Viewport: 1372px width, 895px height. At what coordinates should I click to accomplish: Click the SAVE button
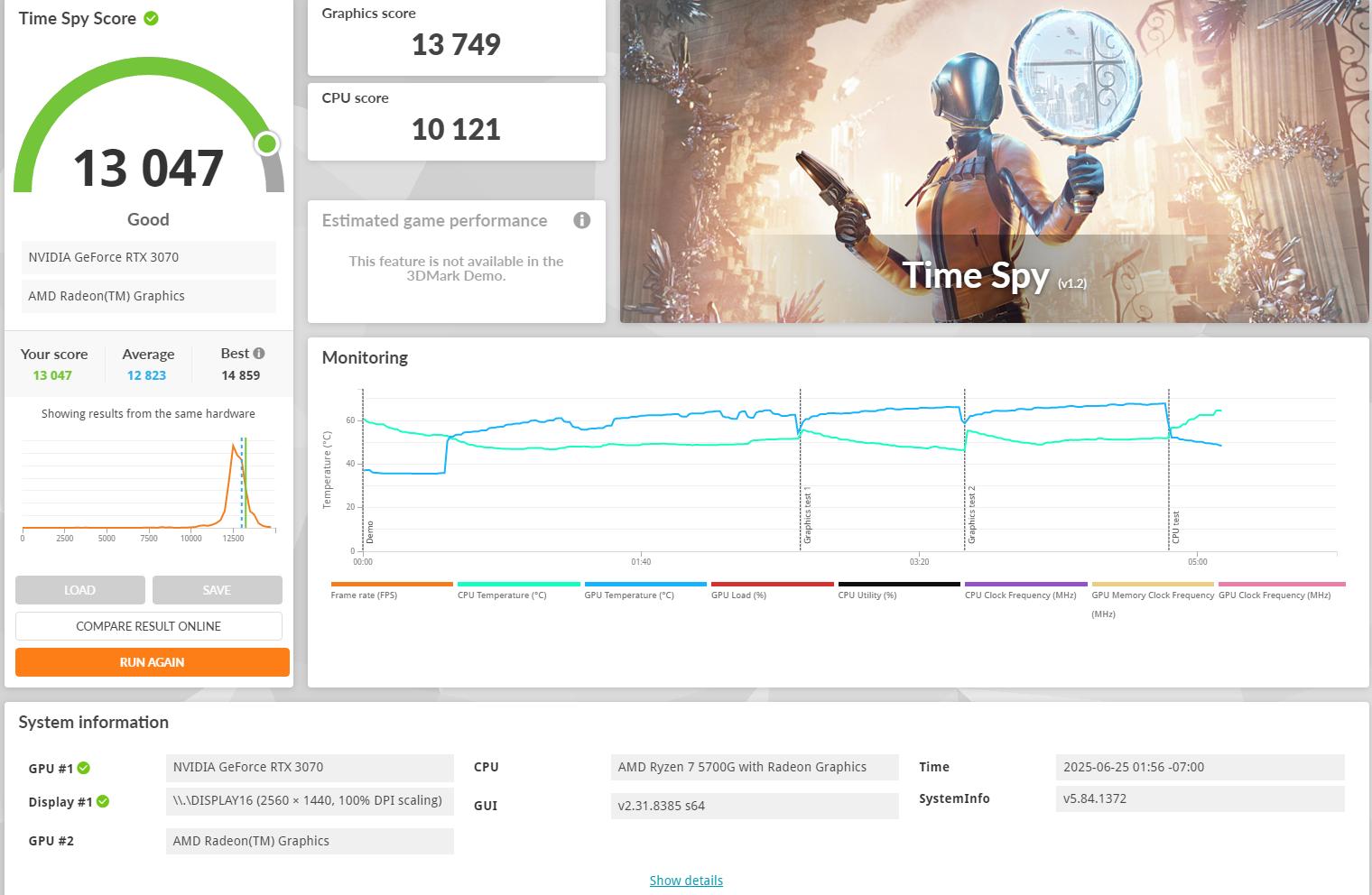[x=217, y=589]
